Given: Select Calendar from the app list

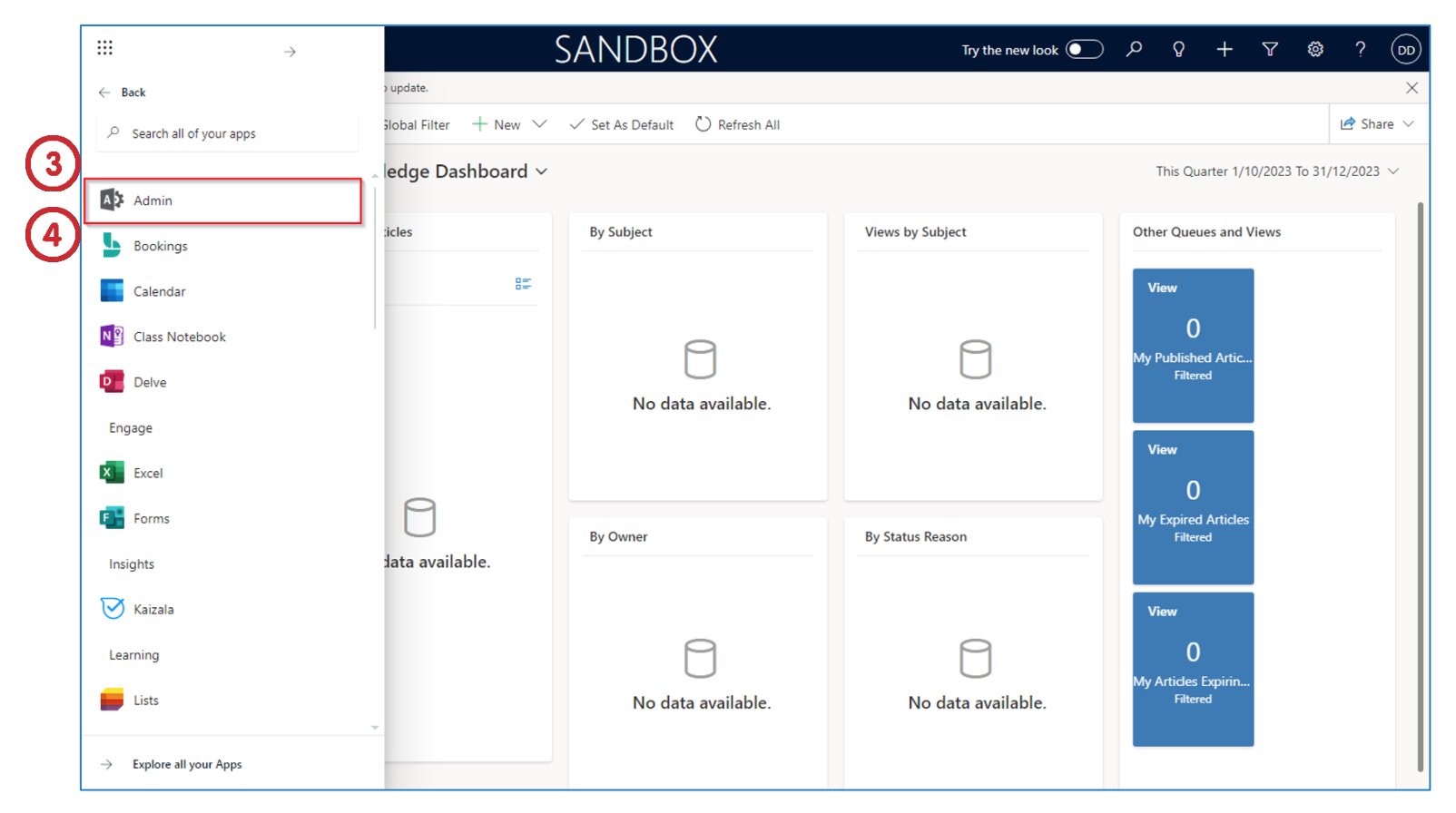Looking at the screenshot, I should tap(159, 291).
